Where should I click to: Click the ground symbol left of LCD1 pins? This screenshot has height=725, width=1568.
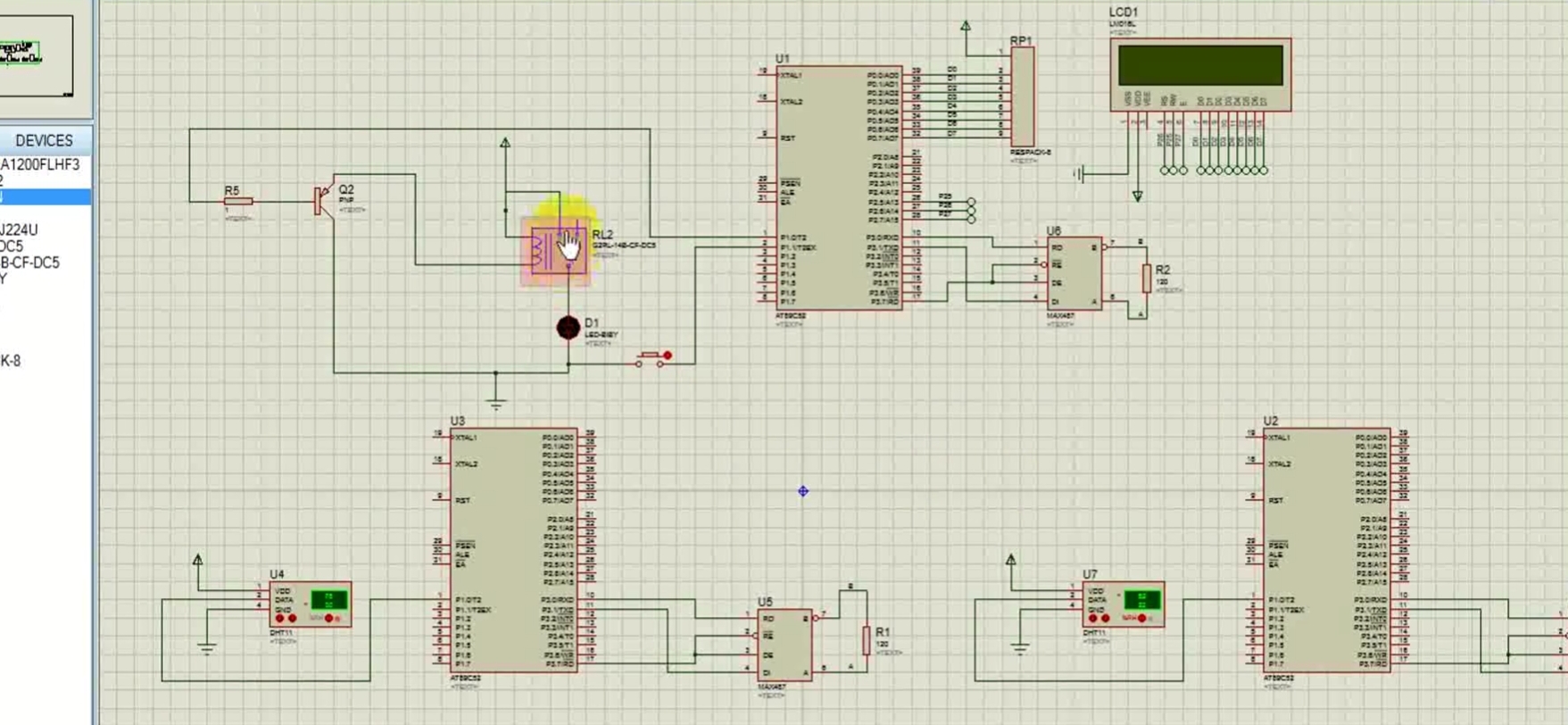1080,174
